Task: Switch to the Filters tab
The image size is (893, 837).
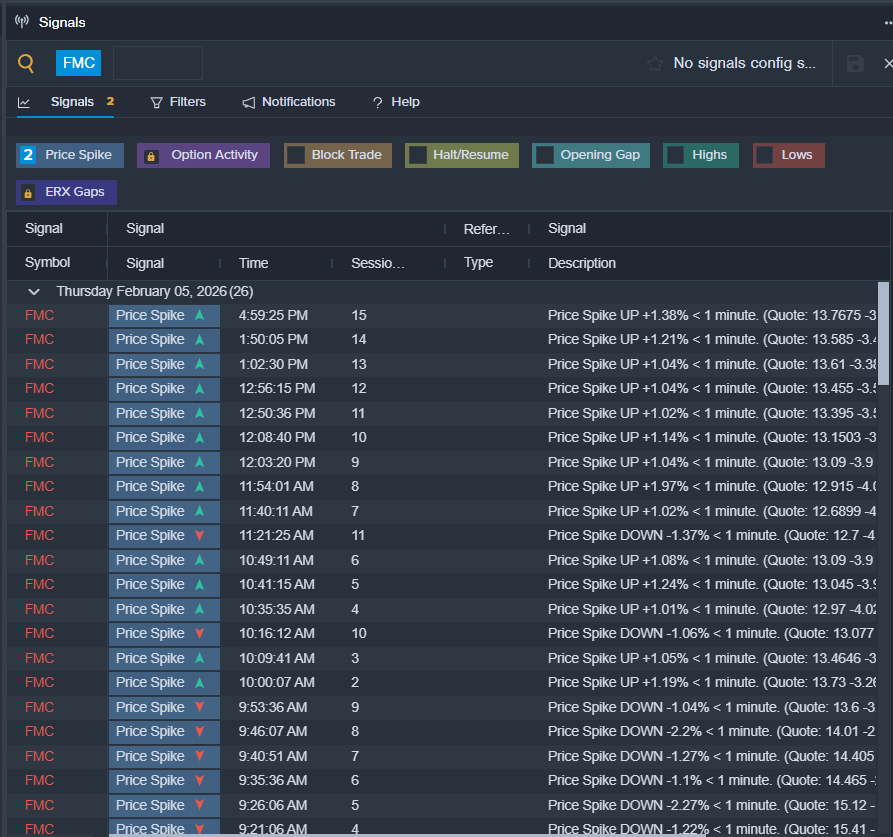Action: click(x=178, y=102)
